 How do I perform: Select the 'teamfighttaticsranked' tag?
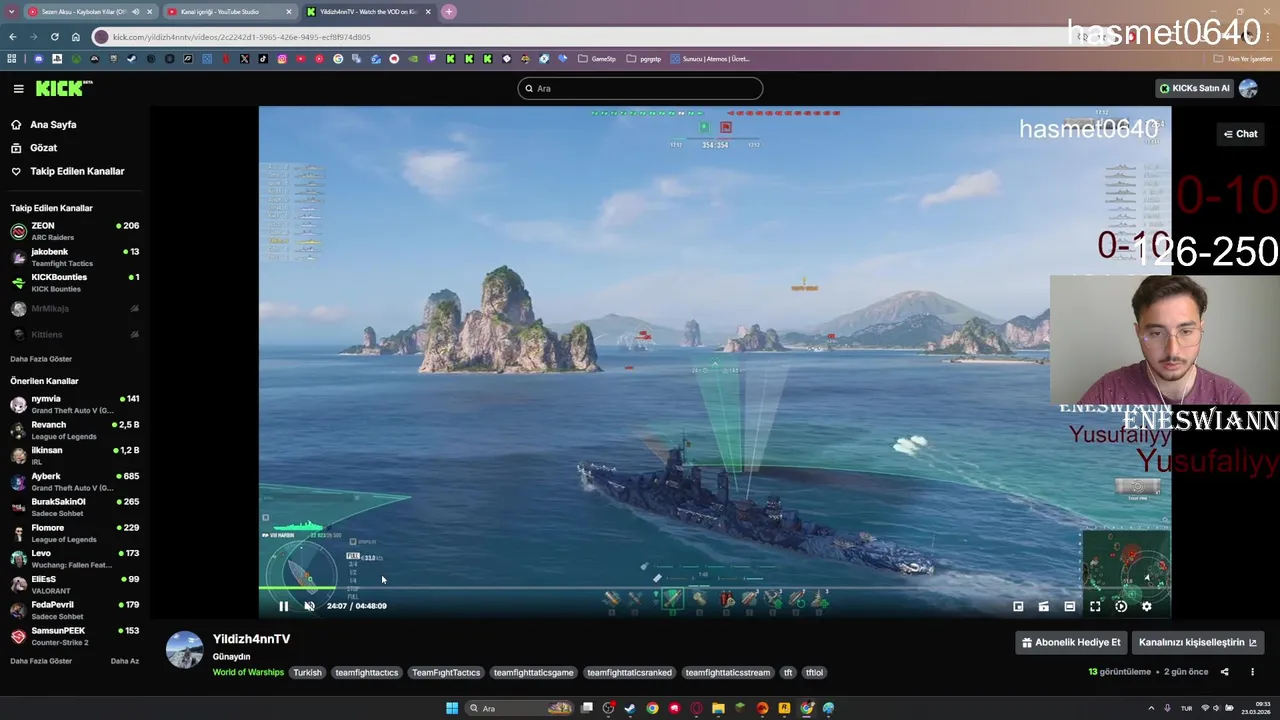click(629, 673)
